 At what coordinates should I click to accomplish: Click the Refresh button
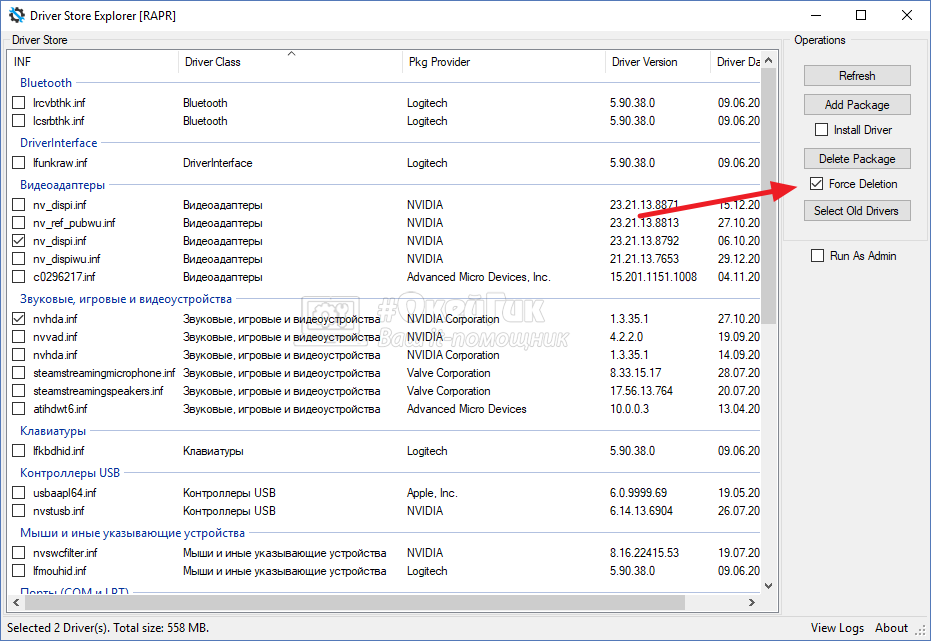click(857, 76)
